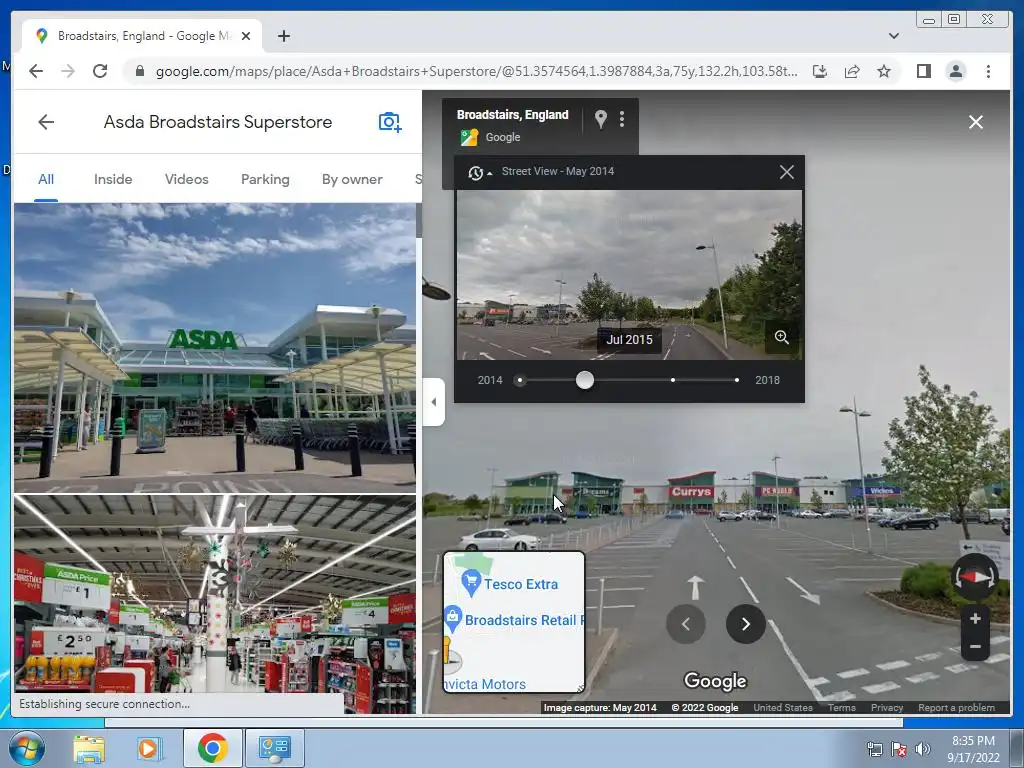View site security lock information
This screenshot has width=1024, height=768.
[139, 71]
